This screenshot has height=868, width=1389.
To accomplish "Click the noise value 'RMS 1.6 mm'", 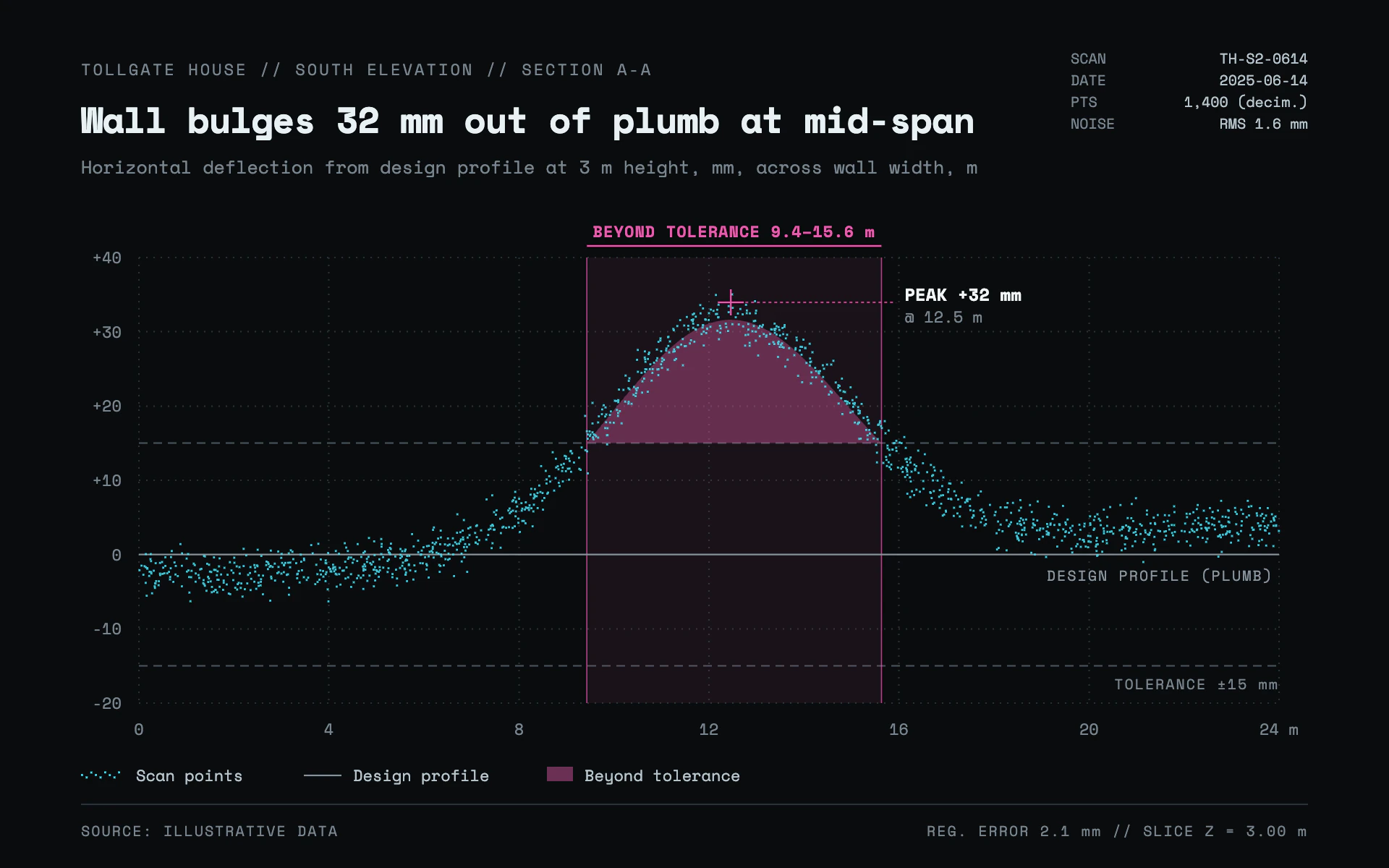I will [x=1263, y=124].
